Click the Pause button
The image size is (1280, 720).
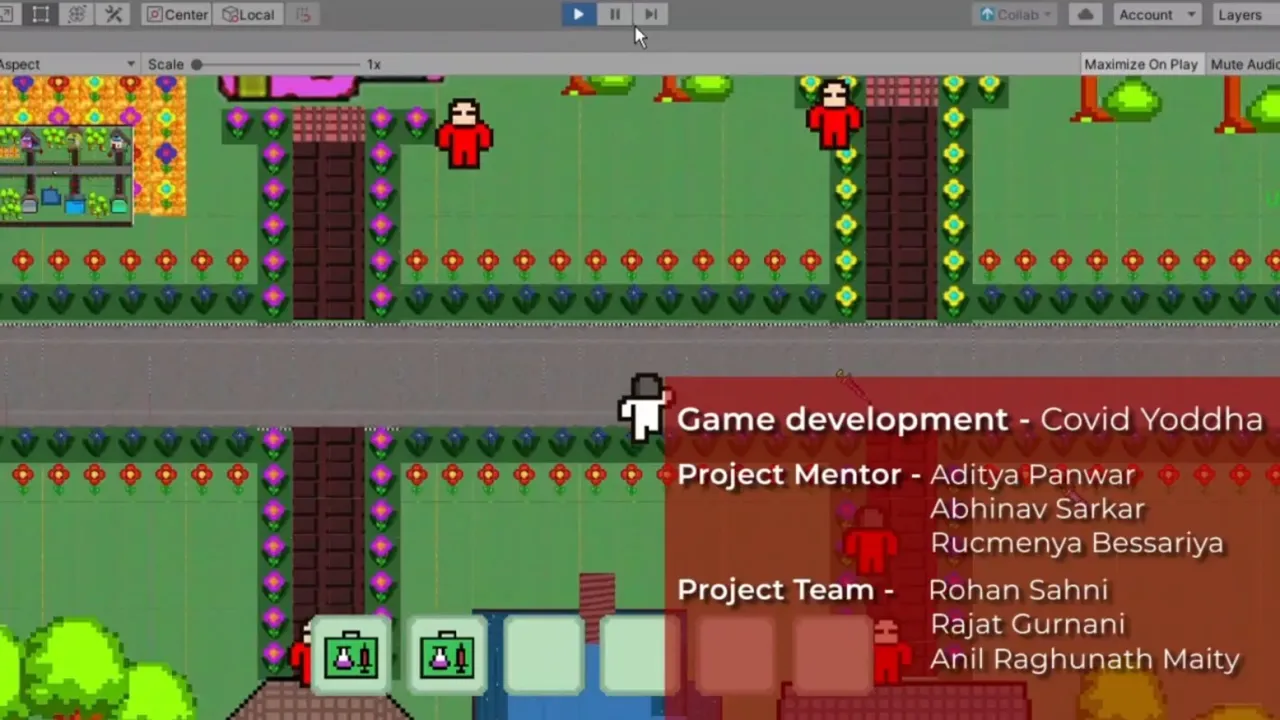point(614,14)
